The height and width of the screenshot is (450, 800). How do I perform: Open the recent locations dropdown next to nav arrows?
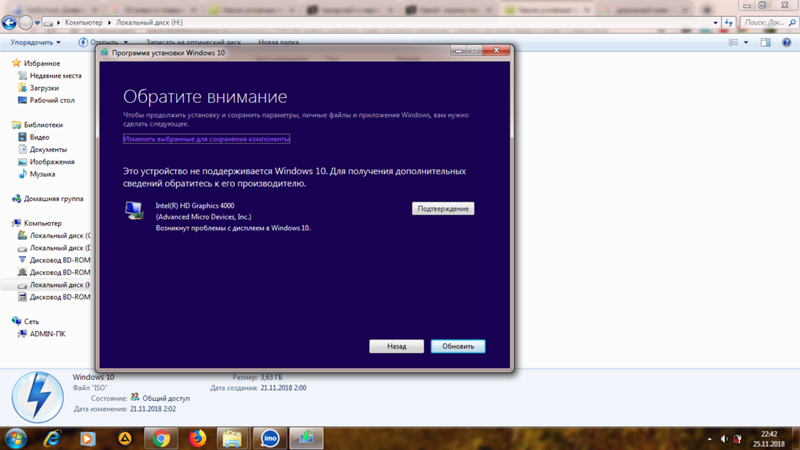[x=37, y=23]
